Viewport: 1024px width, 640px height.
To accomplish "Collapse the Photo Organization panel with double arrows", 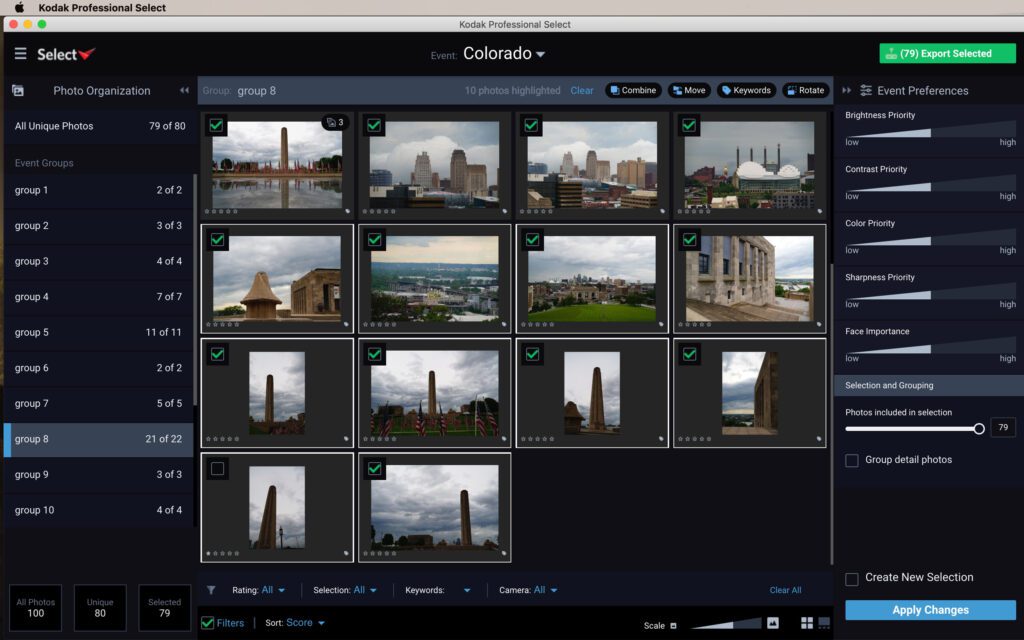I will coord(184,91).
